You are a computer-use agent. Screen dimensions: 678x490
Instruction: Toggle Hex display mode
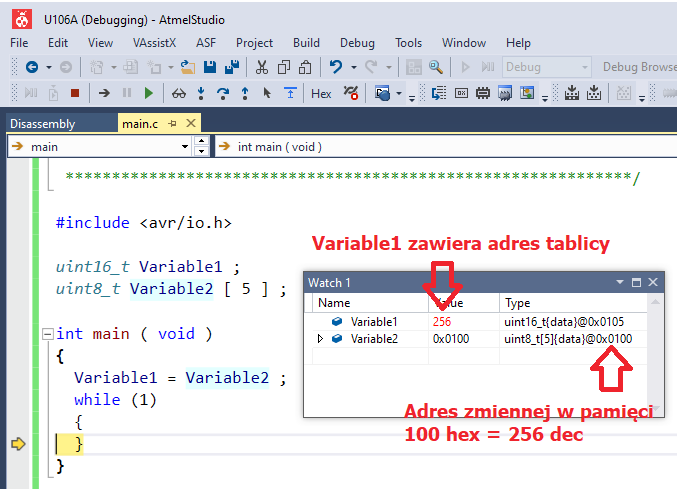point(321,93)
